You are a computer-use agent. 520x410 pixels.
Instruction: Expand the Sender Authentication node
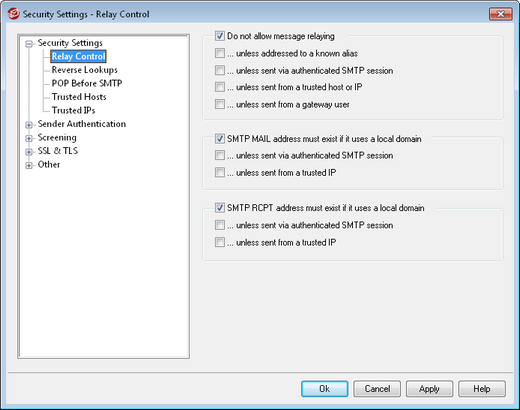point(29,125)
